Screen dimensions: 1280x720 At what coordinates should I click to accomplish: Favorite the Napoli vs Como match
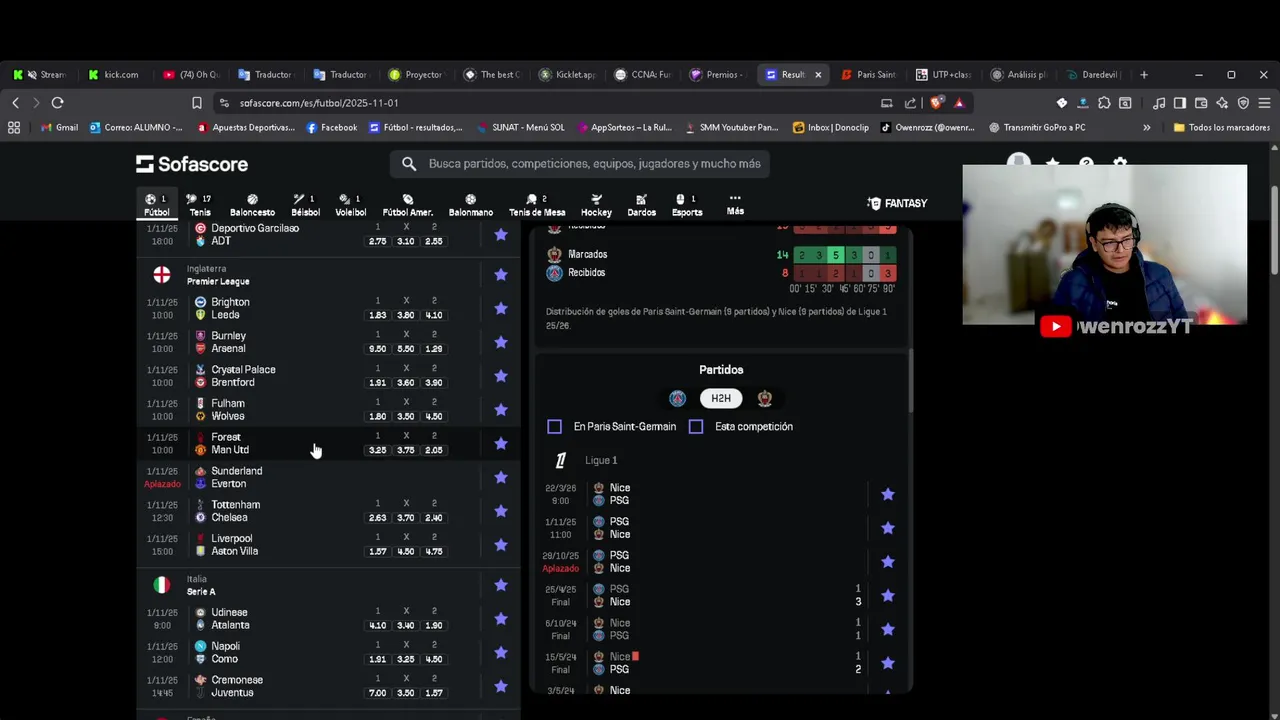[x=501, y=652]
